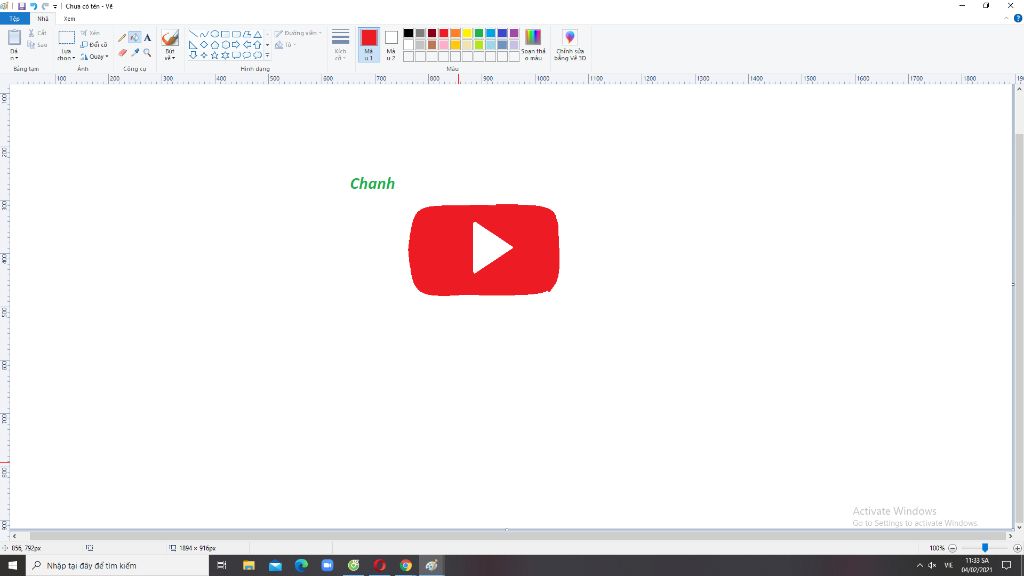Open the Brushes (Bút vẽ) dropdown

tap(170, 55)
